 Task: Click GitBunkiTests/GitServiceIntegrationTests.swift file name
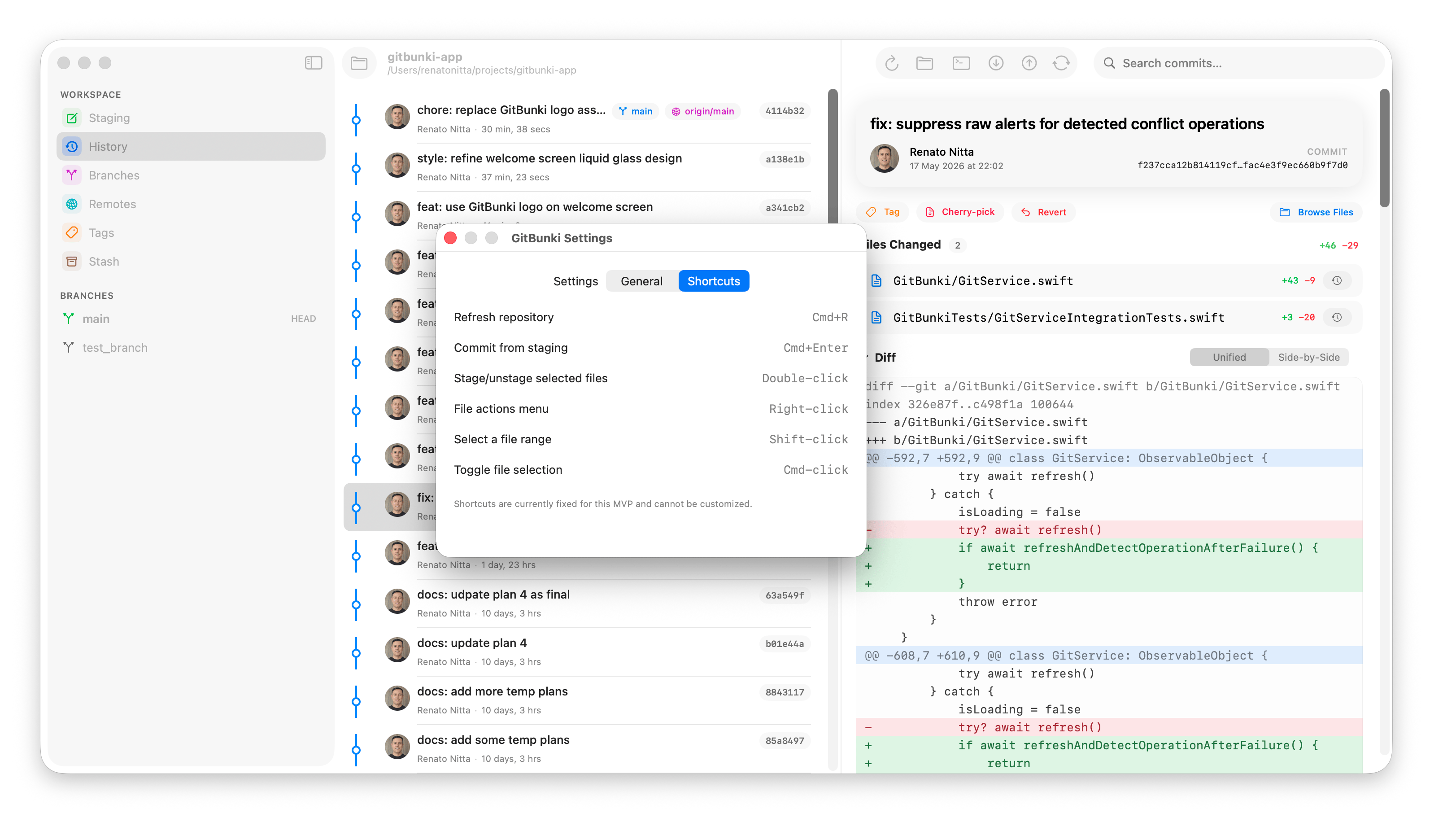click(x=1059, y=317)
